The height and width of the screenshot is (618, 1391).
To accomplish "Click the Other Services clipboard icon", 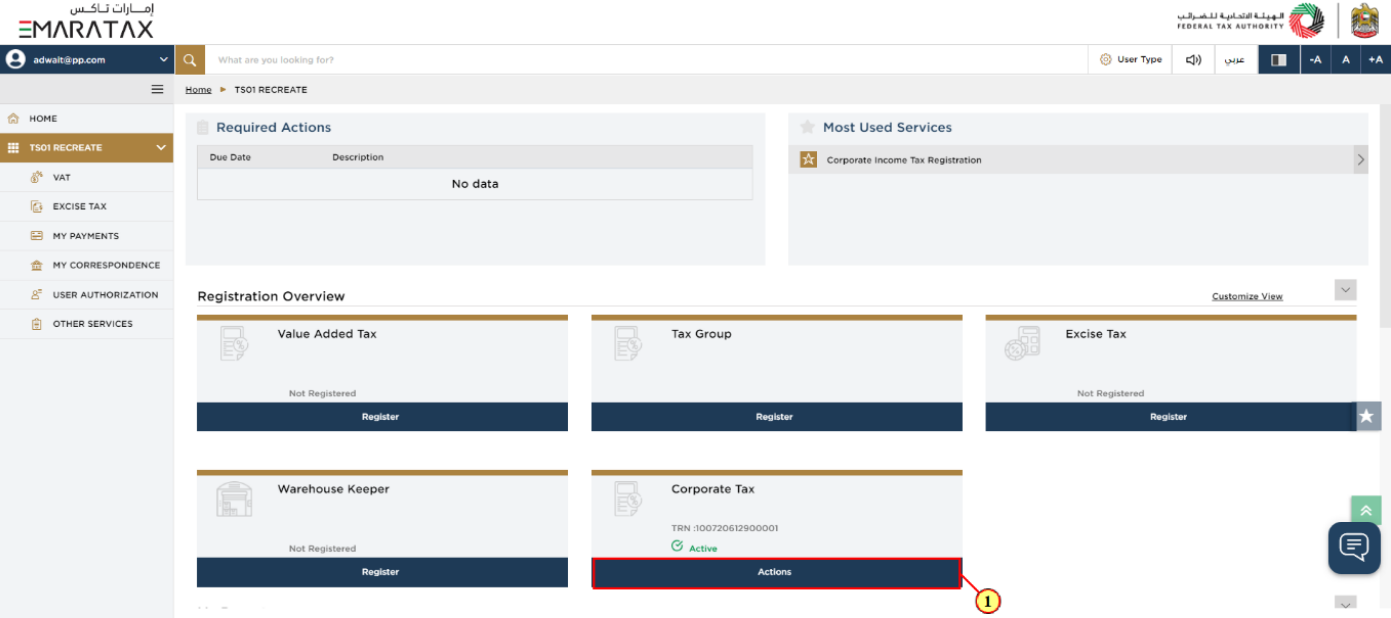I will coord(37,324).
